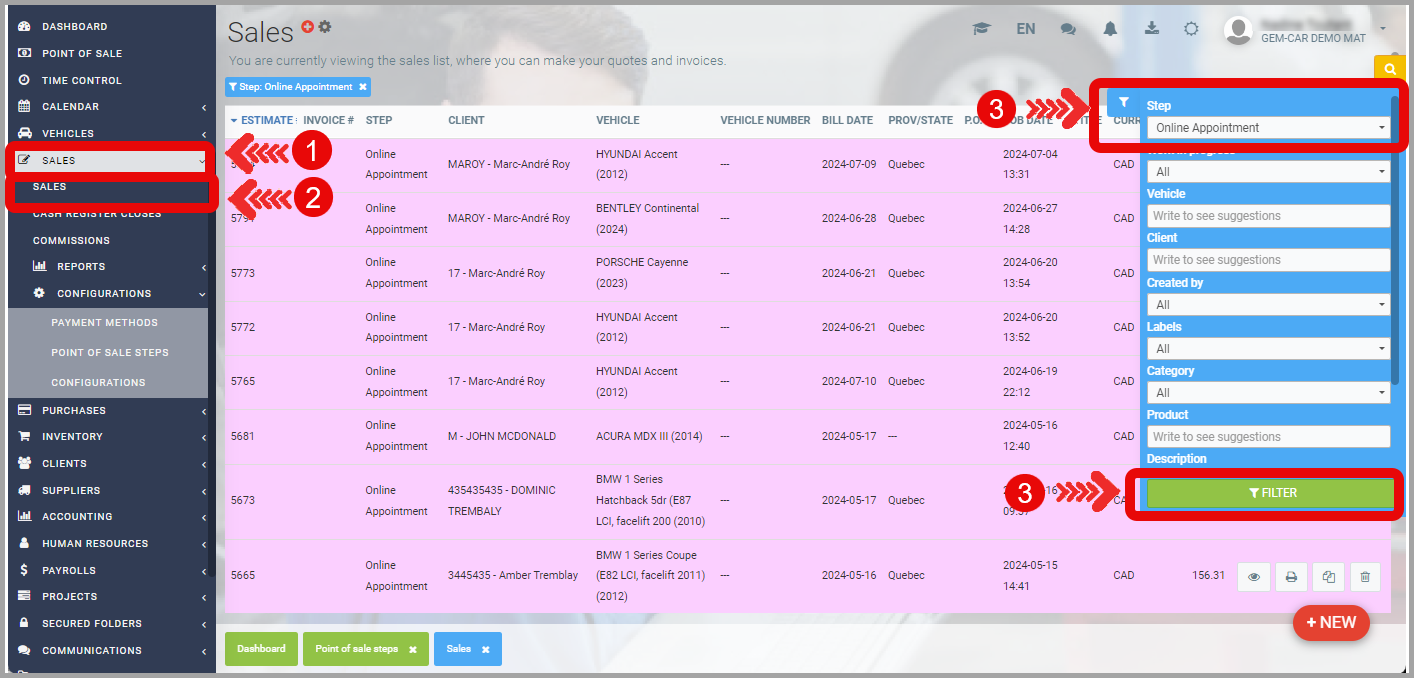
Task: Open the graduation cap training icon
Action: tap(981, 29)
